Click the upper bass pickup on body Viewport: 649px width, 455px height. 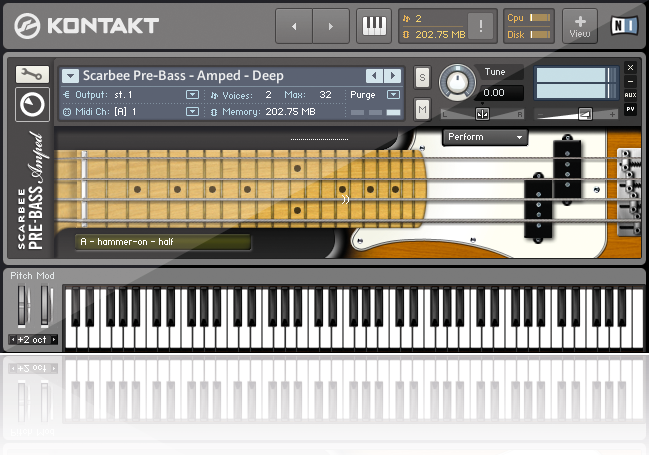pos(567,169)
